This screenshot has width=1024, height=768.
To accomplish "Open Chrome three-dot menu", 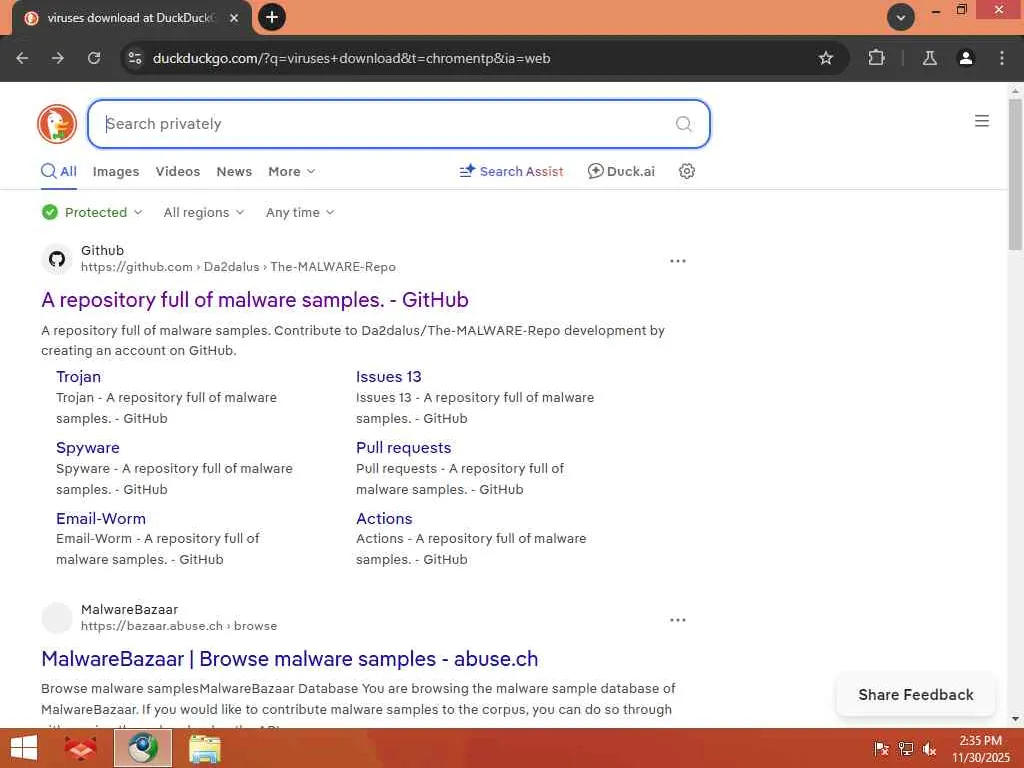I will coord(1002,58).
